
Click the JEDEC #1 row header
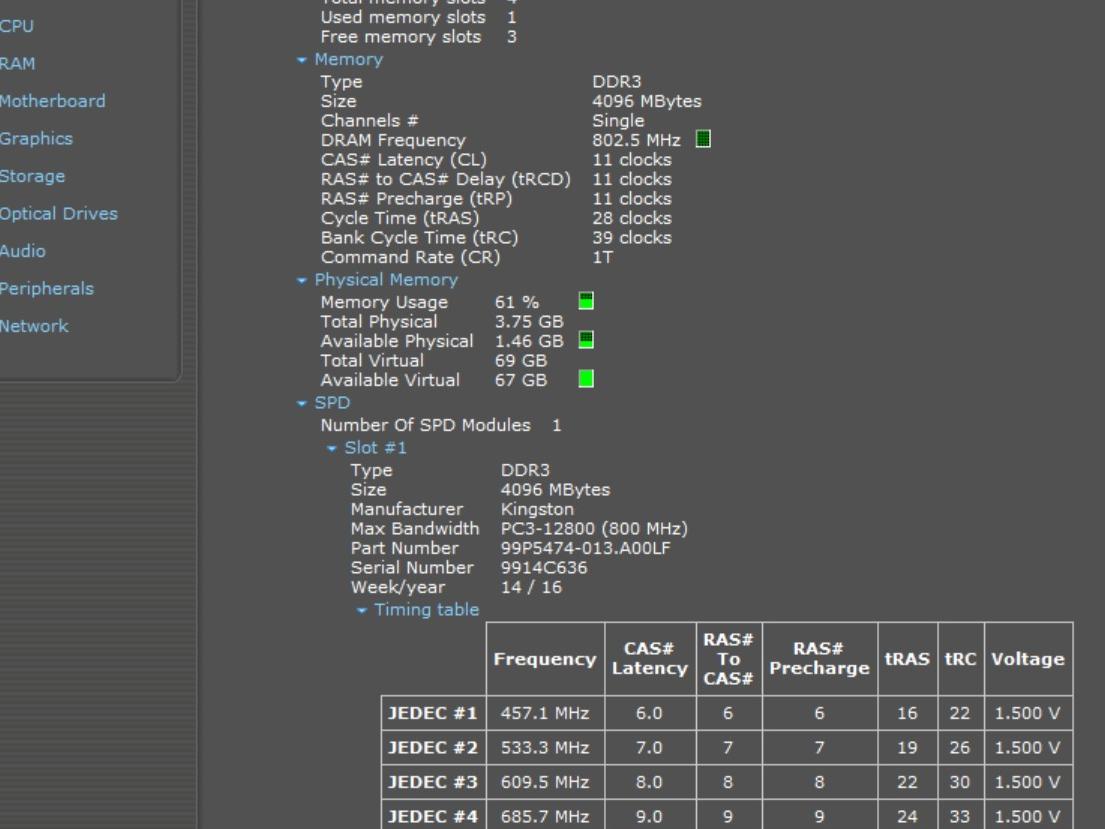(x=433, y=713)
